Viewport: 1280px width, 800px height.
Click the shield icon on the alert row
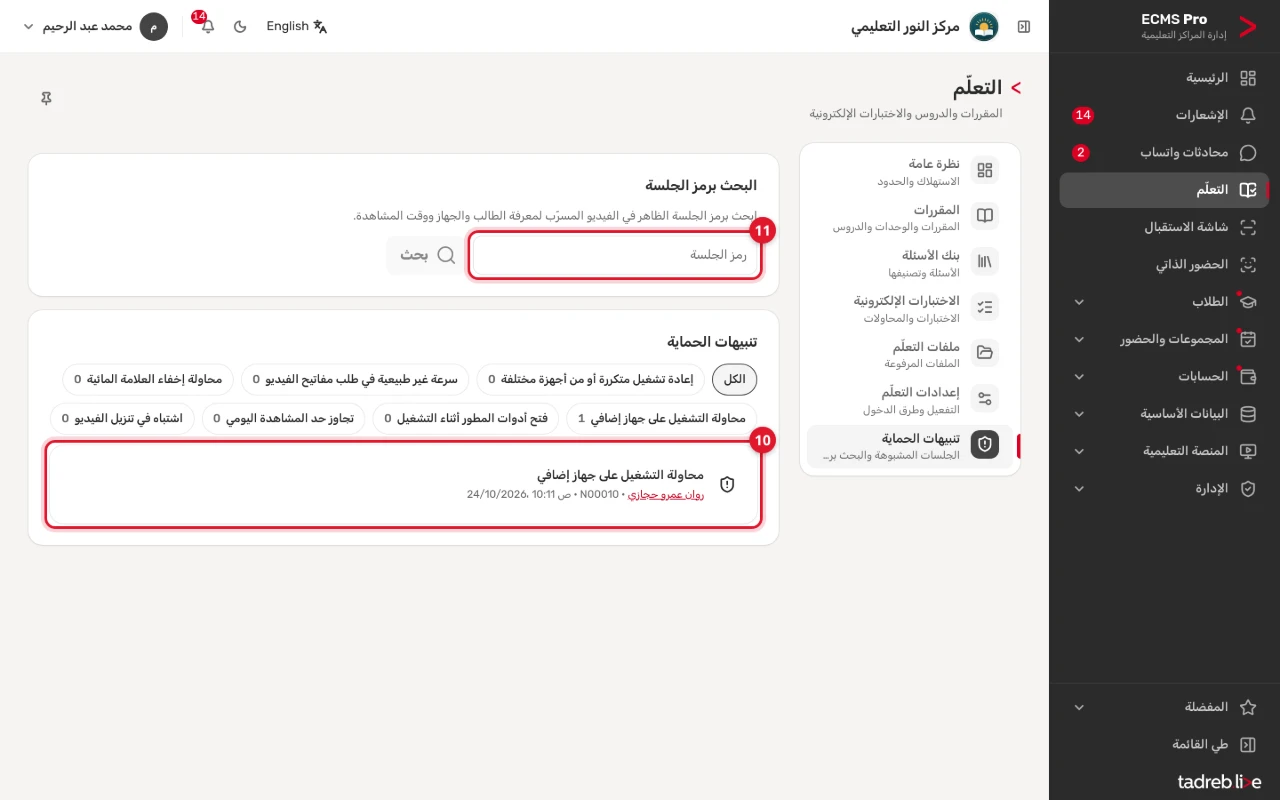[727, 485]
